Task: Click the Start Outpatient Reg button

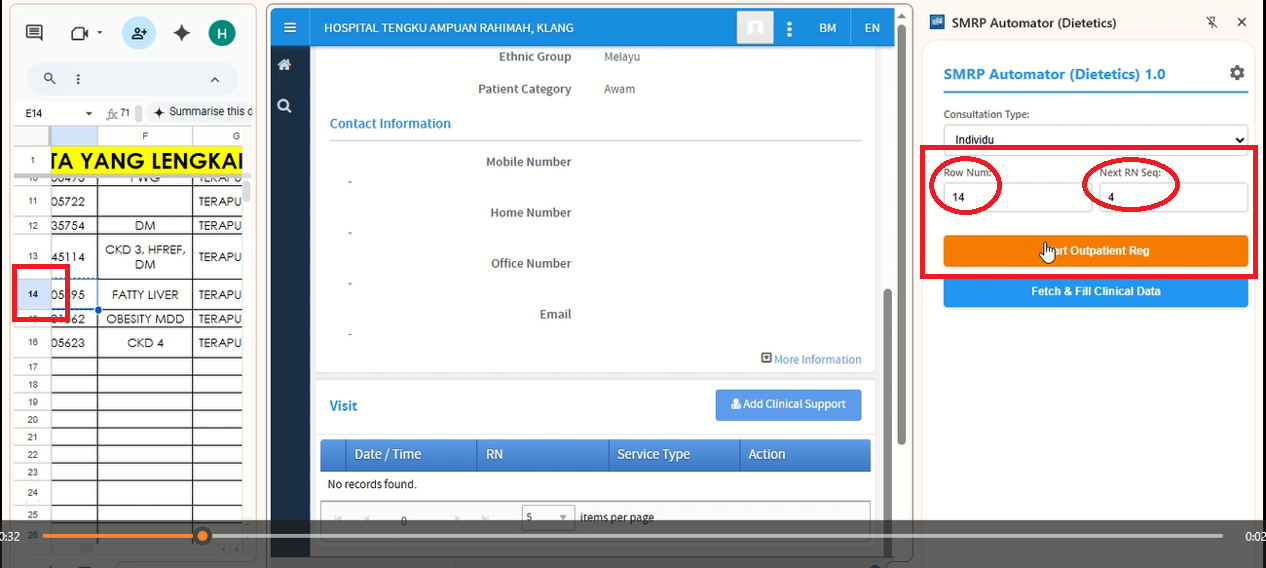Action: (1095, 251)
